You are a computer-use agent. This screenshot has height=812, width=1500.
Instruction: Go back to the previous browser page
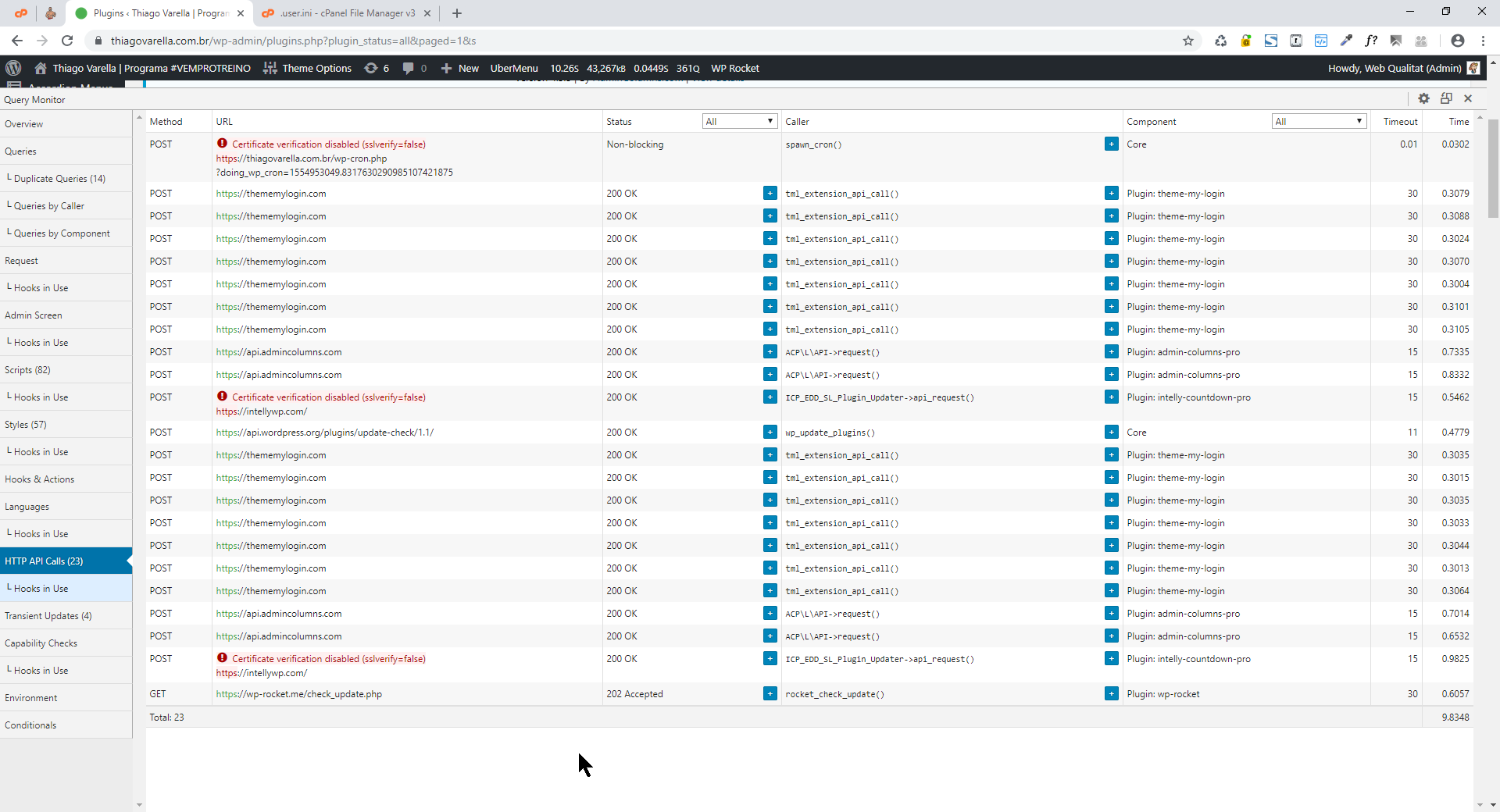click(17, 41)
